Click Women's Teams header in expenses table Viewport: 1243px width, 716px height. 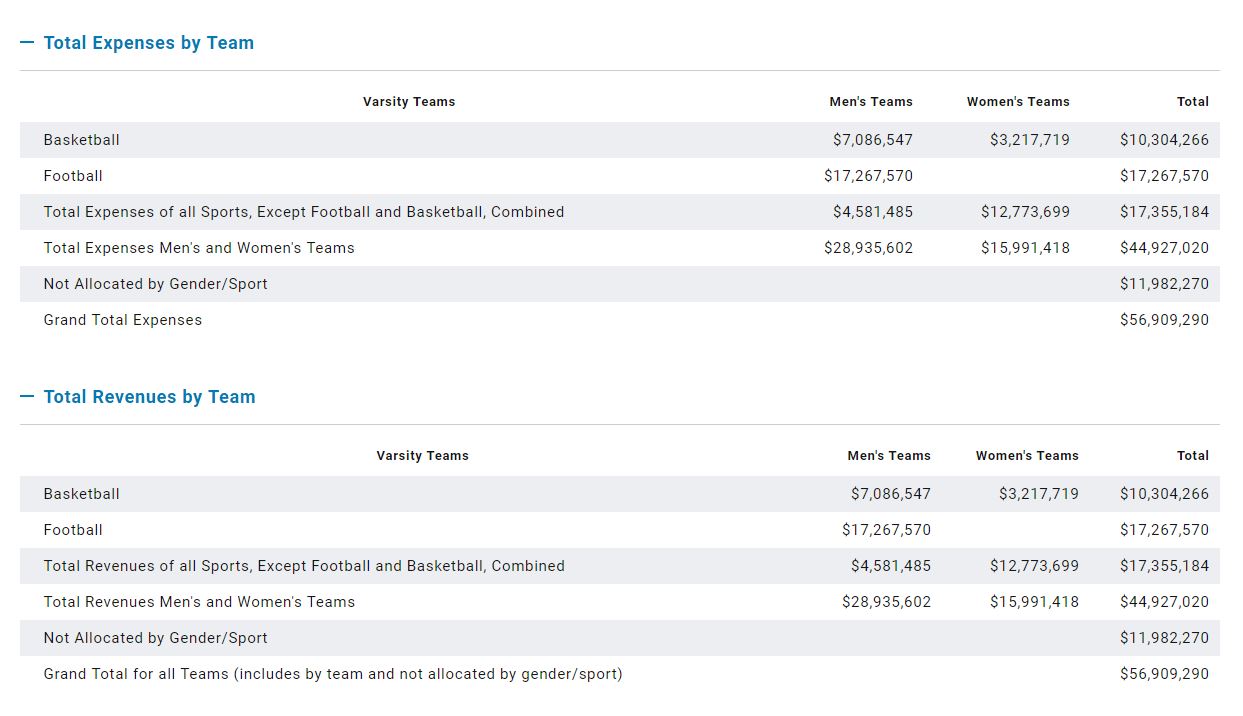(1017, 102)
